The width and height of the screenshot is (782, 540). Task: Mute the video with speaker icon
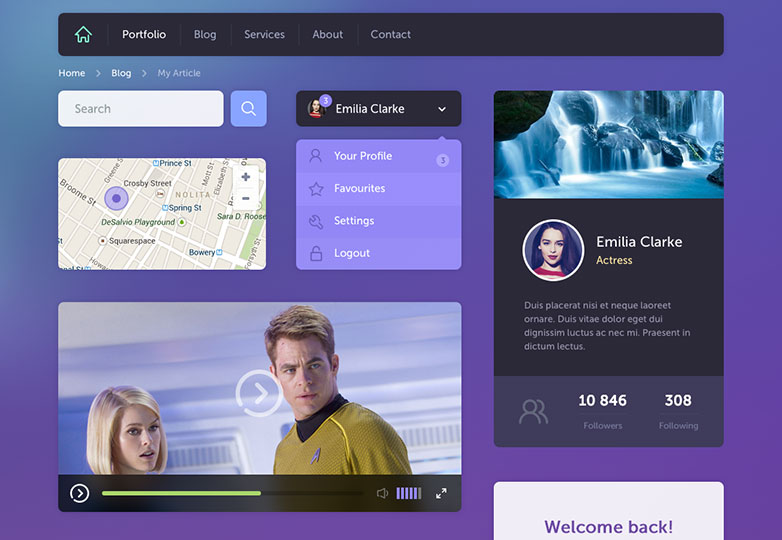tap(382, 493)
